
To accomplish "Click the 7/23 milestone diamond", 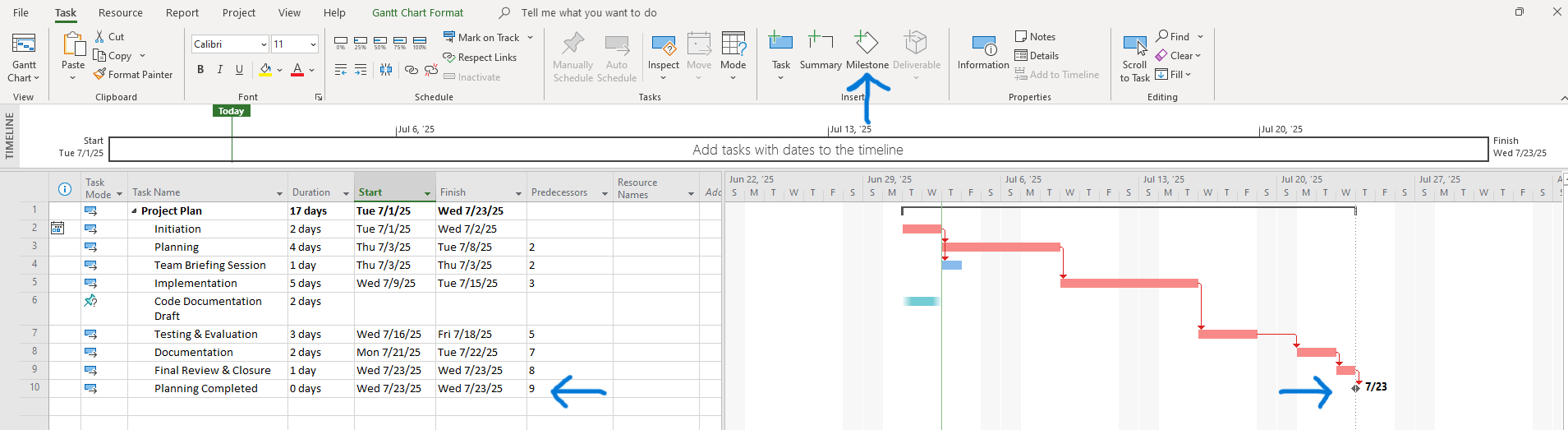I will tap(1355, 388).
